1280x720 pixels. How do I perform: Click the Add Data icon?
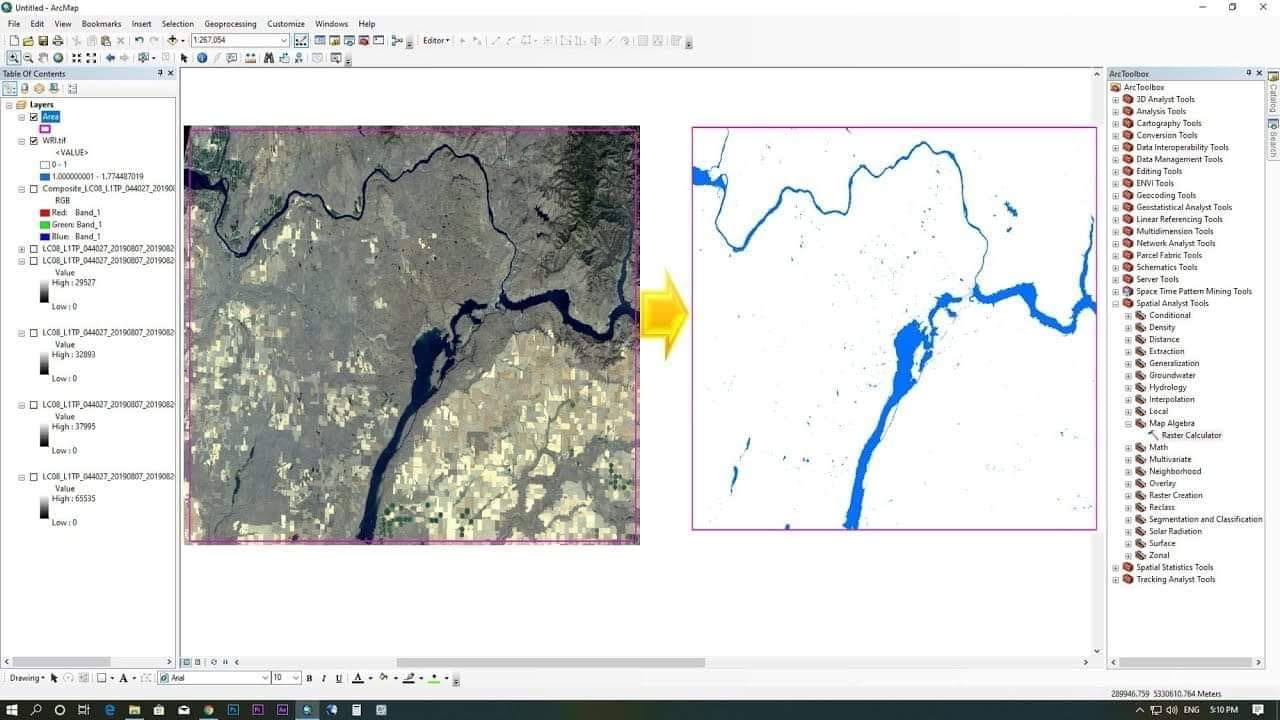tap(172, 41)
